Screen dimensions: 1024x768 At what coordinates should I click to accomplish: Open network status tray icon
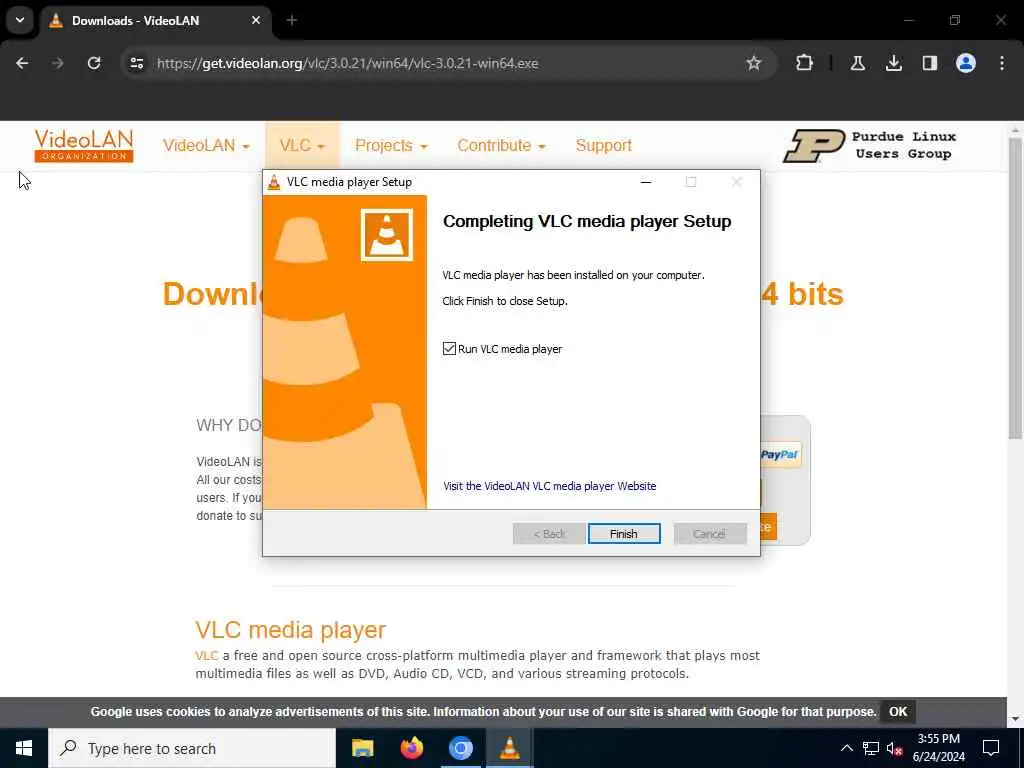pos(871,748)
